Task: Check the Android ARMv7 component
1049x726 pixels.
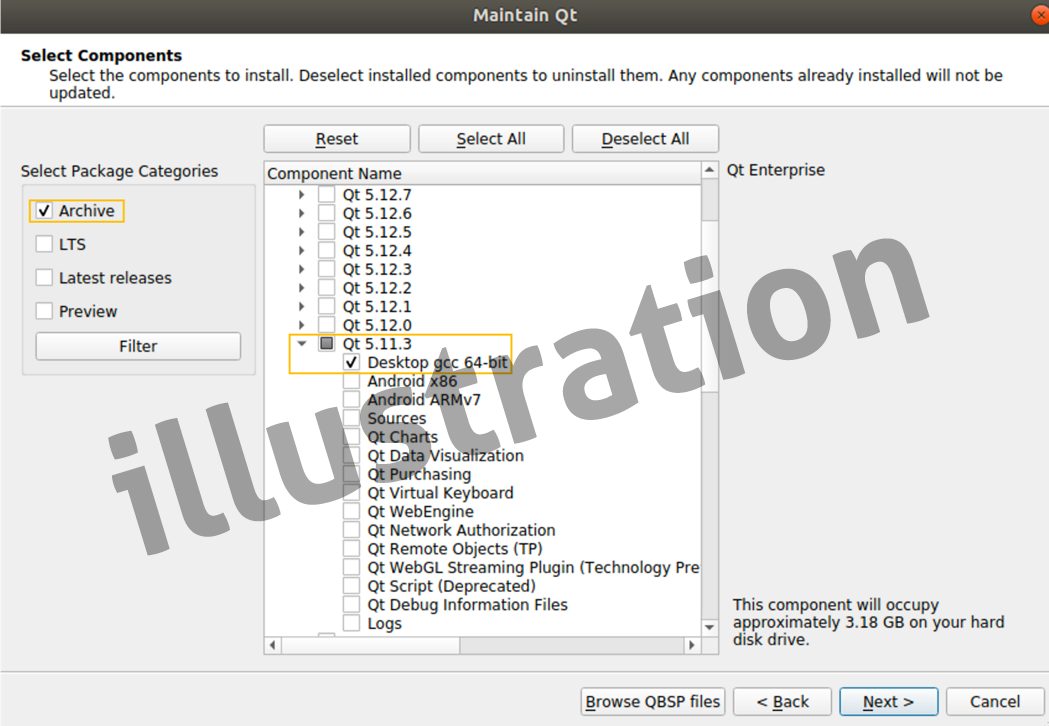Action: click(x=351, y=399)
